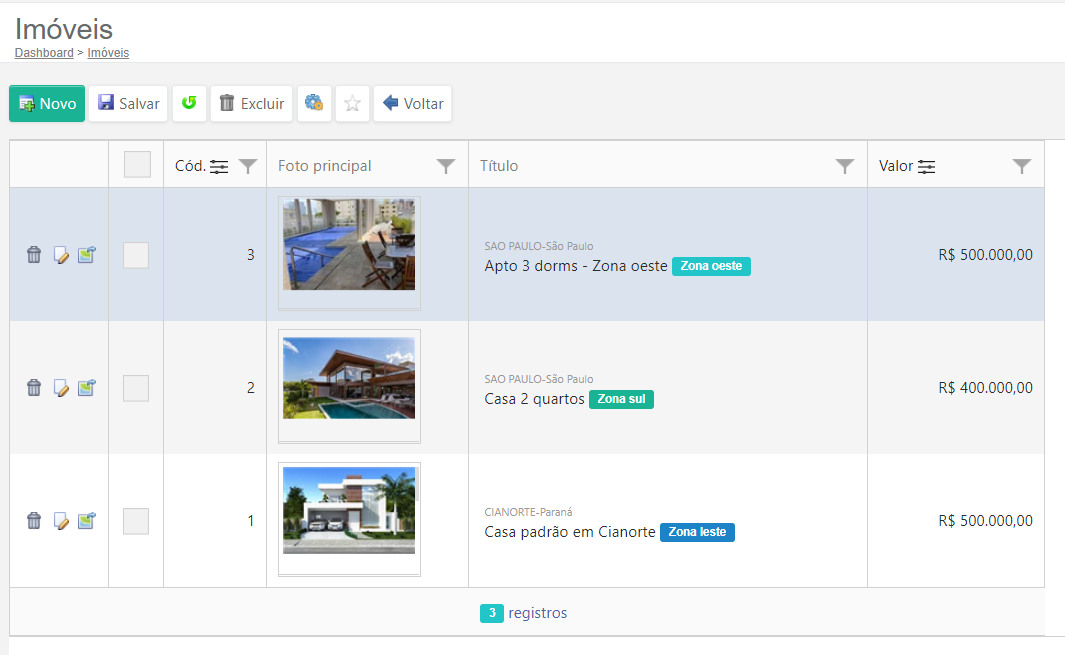
Task: Open the Foto principal column filter
Action: coord(446,166)
